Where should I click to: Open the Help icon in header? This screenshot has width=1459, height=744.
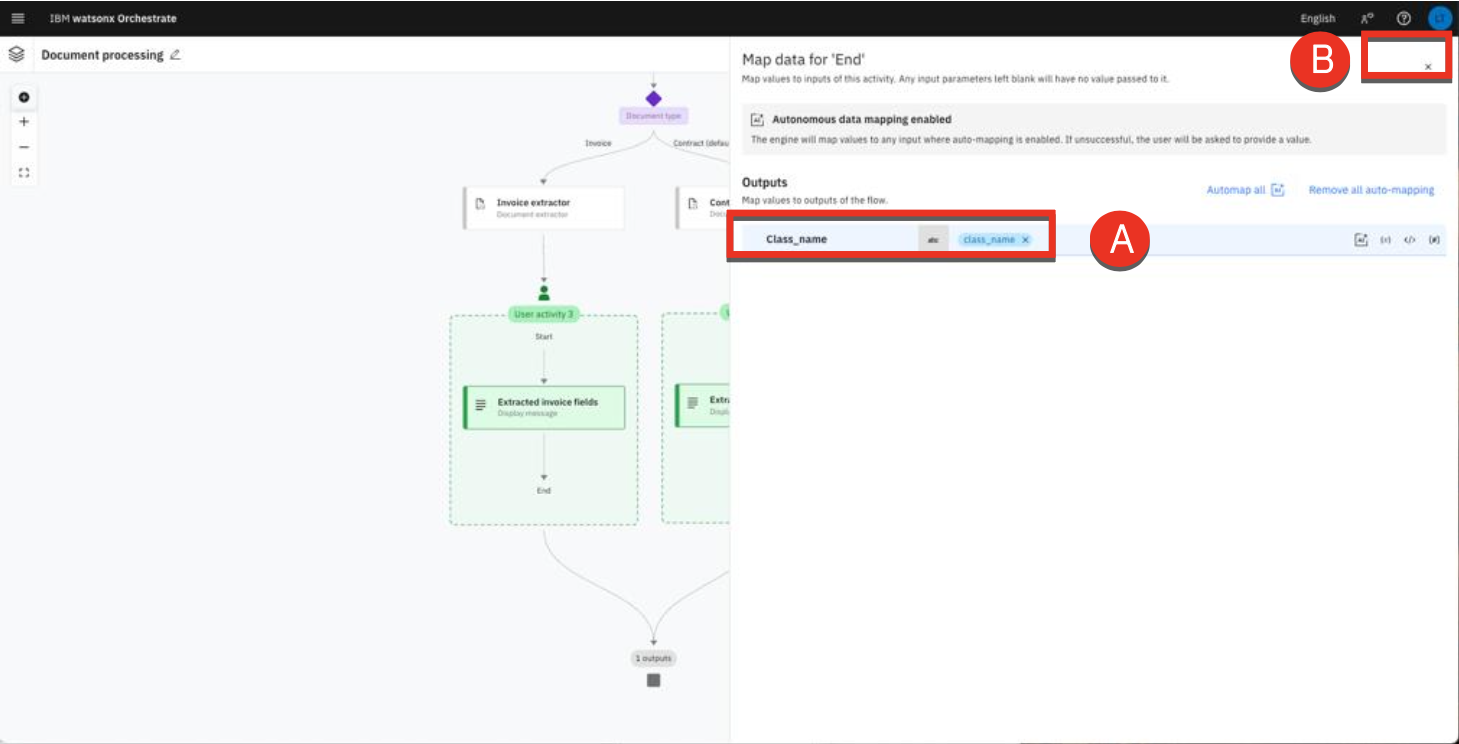click(x=1403, y=18)
